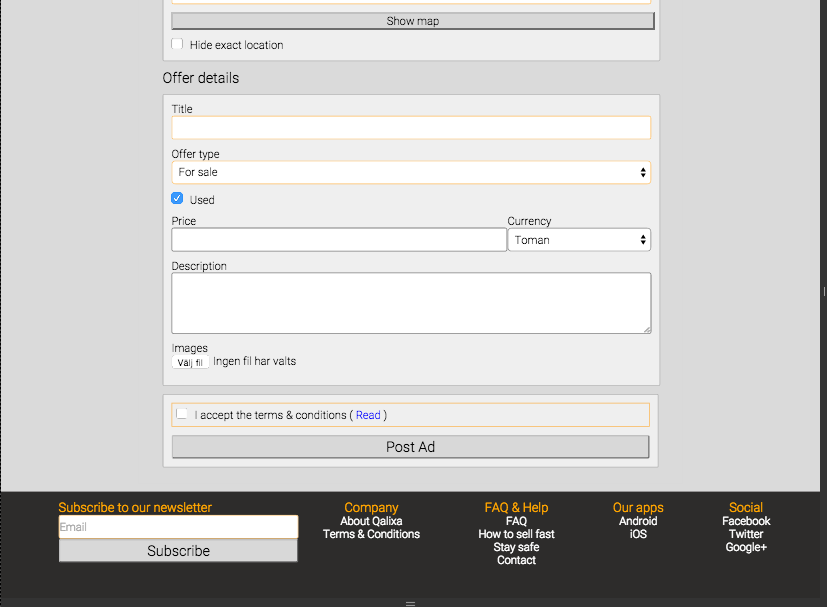Enable Hide exact location checkbox

pyautogui.click(x=177, y=44)
